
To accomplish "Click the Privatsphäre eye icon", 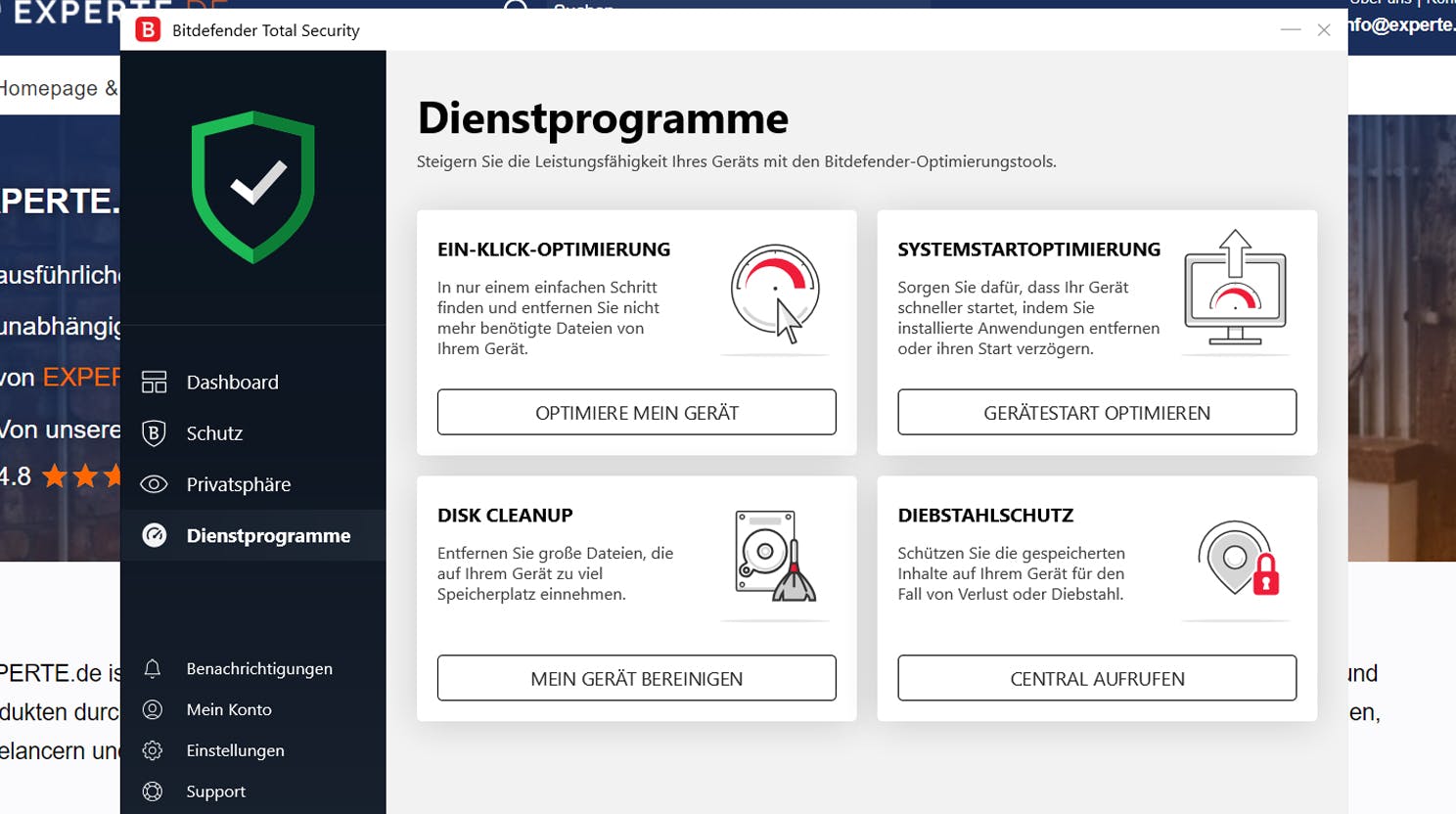I will [x=154, y=483].
